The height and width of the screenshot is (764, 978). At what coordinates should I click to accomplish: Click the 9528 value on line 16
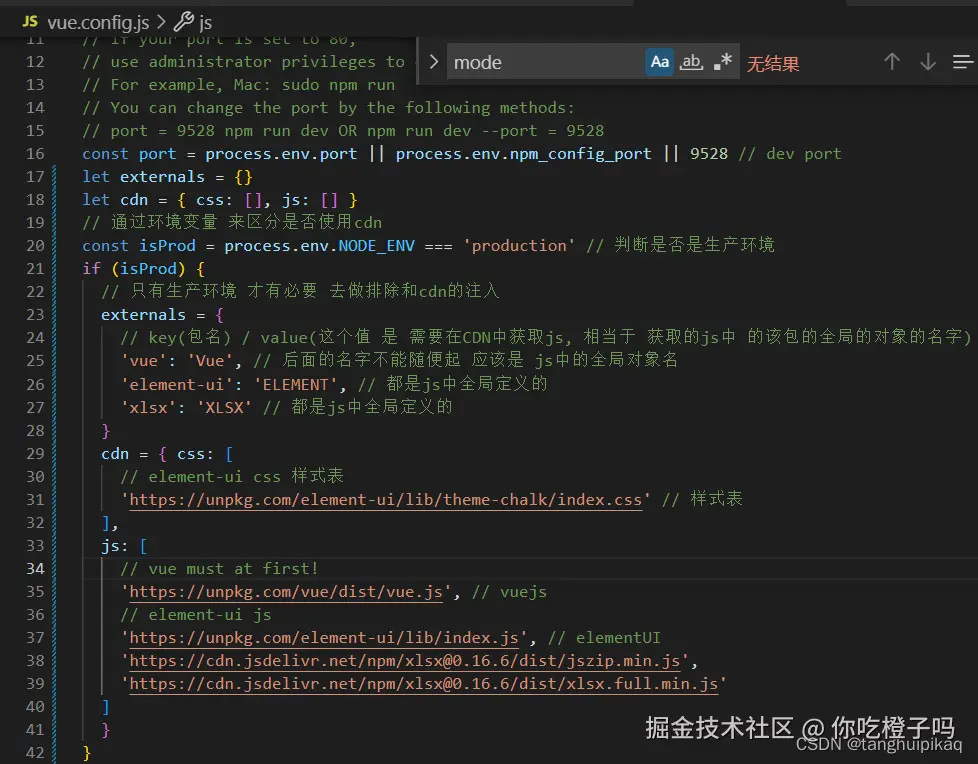[x=709, y=153]
